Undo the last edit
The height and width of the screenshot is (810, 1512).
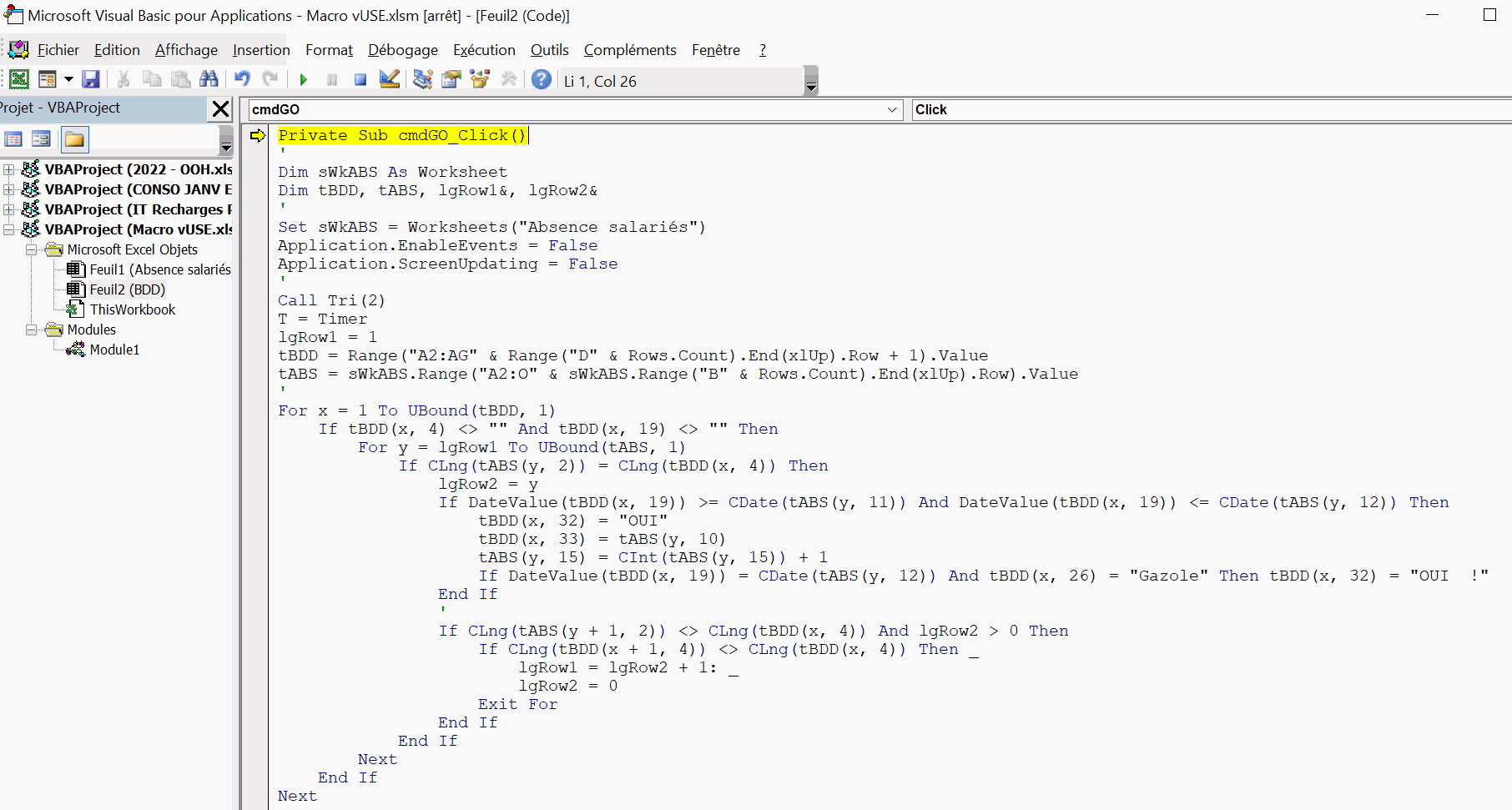(242, 79)
